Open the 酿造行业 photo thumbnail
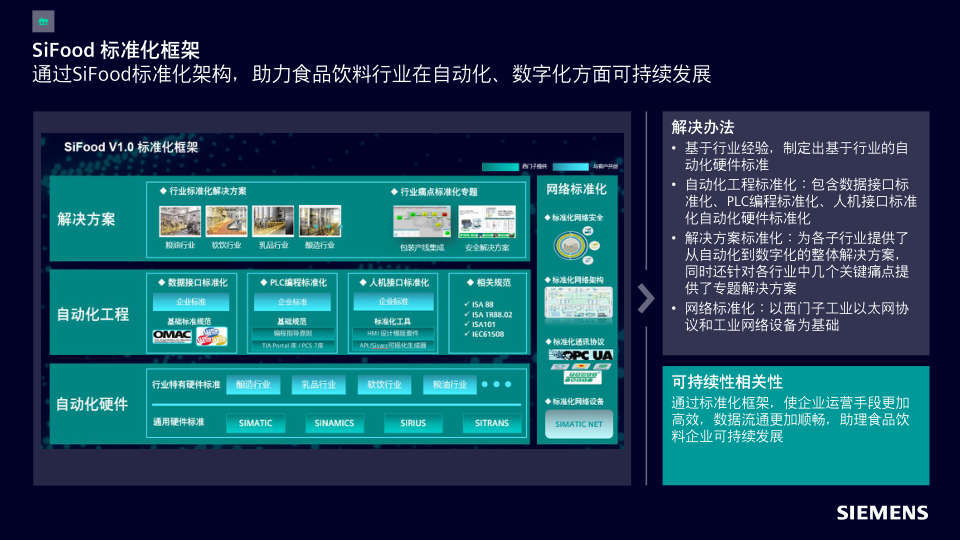The image size is (960, 540). [320, 221]
